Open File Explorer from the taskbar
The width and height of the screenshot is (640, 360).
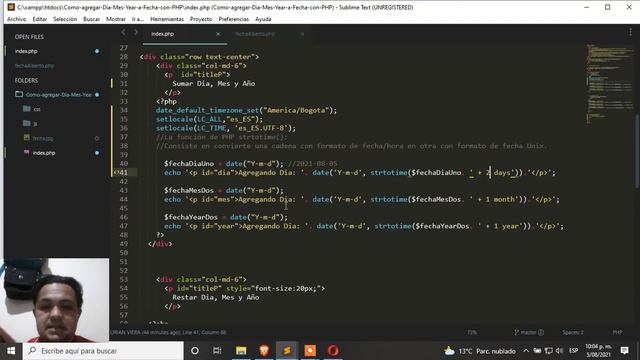[x=241, y=351]
